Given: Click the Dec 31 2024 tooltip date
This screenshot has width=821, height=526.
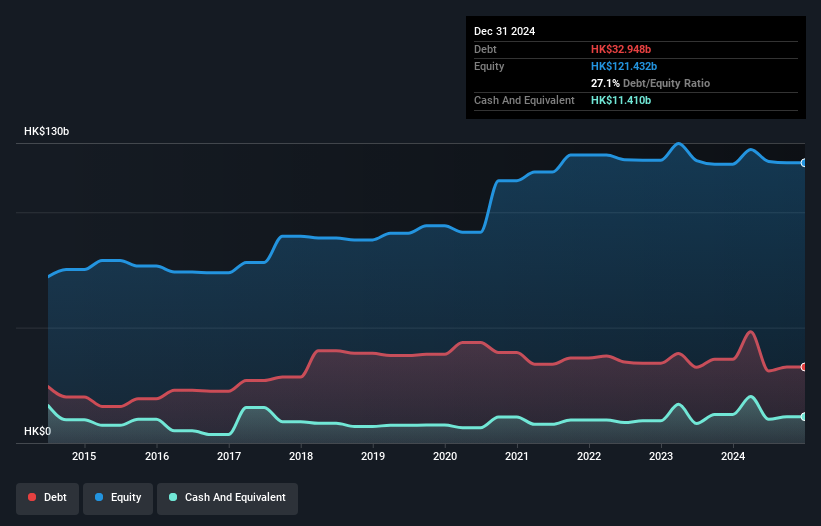Looking at the screenshot, I should click(504, 31).
